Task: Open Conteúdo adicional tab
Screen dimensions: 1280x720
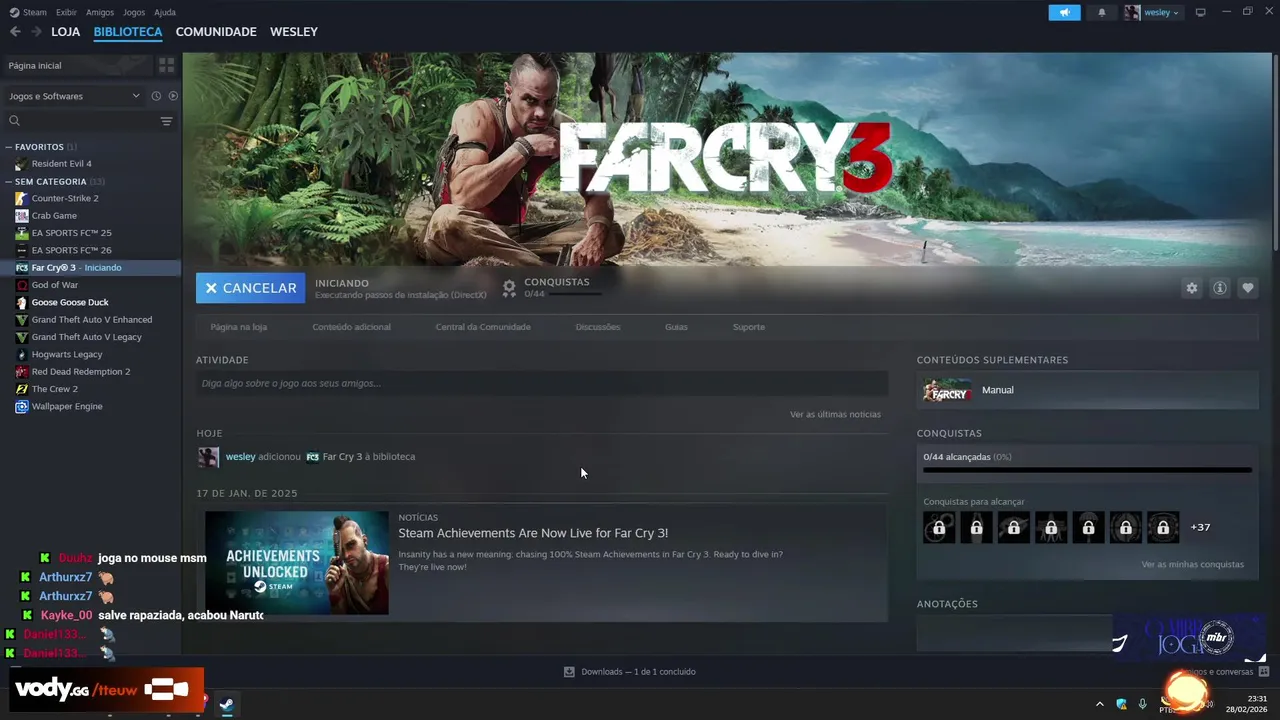Action: [351, 327]
